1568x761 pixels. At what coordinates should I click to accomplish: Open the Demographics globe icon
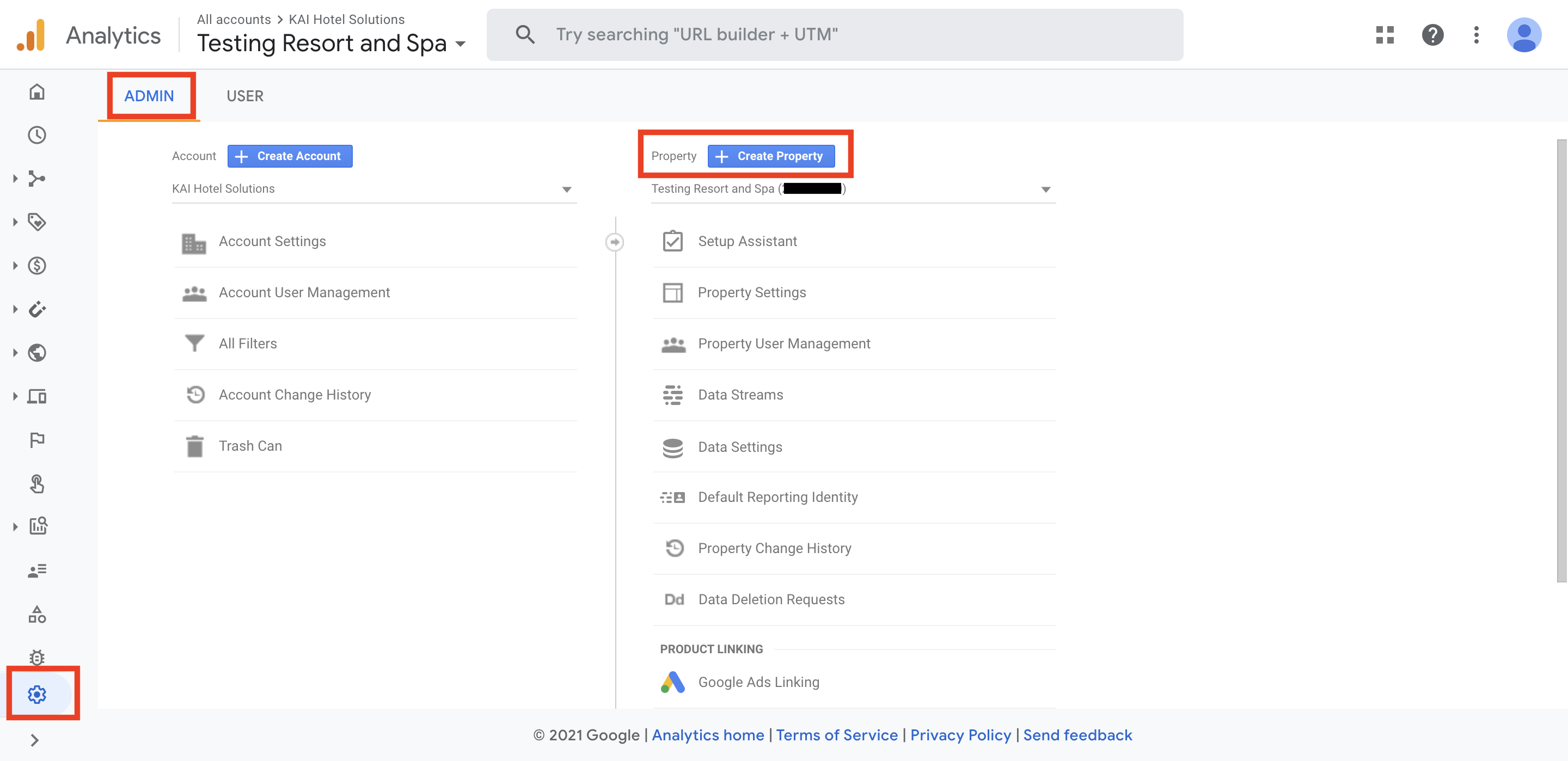click(x=37, y=353)
